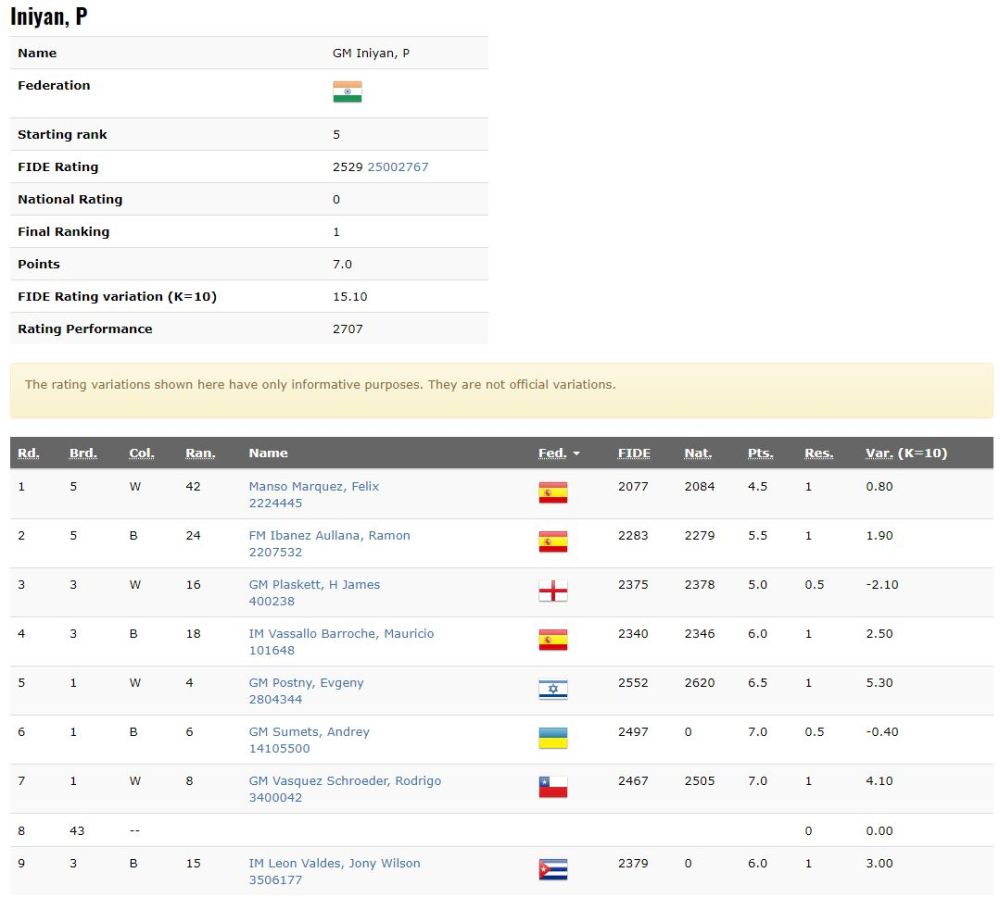The width and height of the screenshot is (1000, 898).
Task: Click Spain flag next to Manso Marquez
Action: click(x=552, y=493)
